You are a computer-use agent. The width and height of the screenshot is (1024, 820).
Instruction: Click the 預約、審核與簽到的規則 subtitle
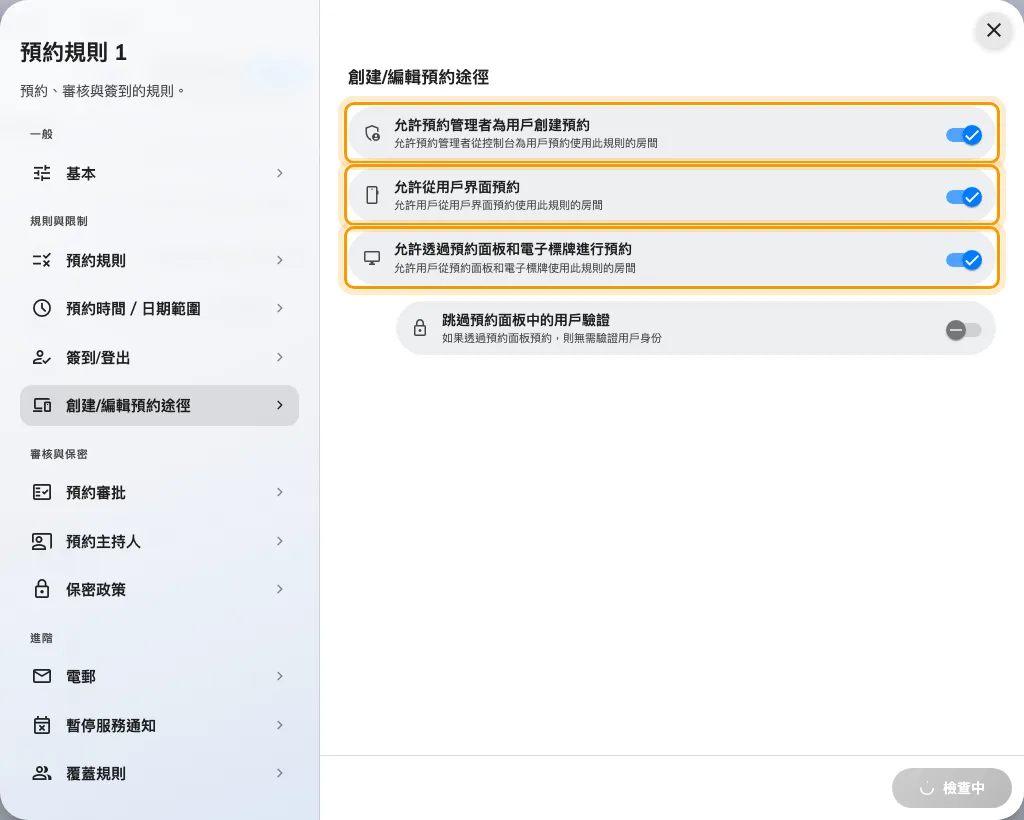coord(103,91)
